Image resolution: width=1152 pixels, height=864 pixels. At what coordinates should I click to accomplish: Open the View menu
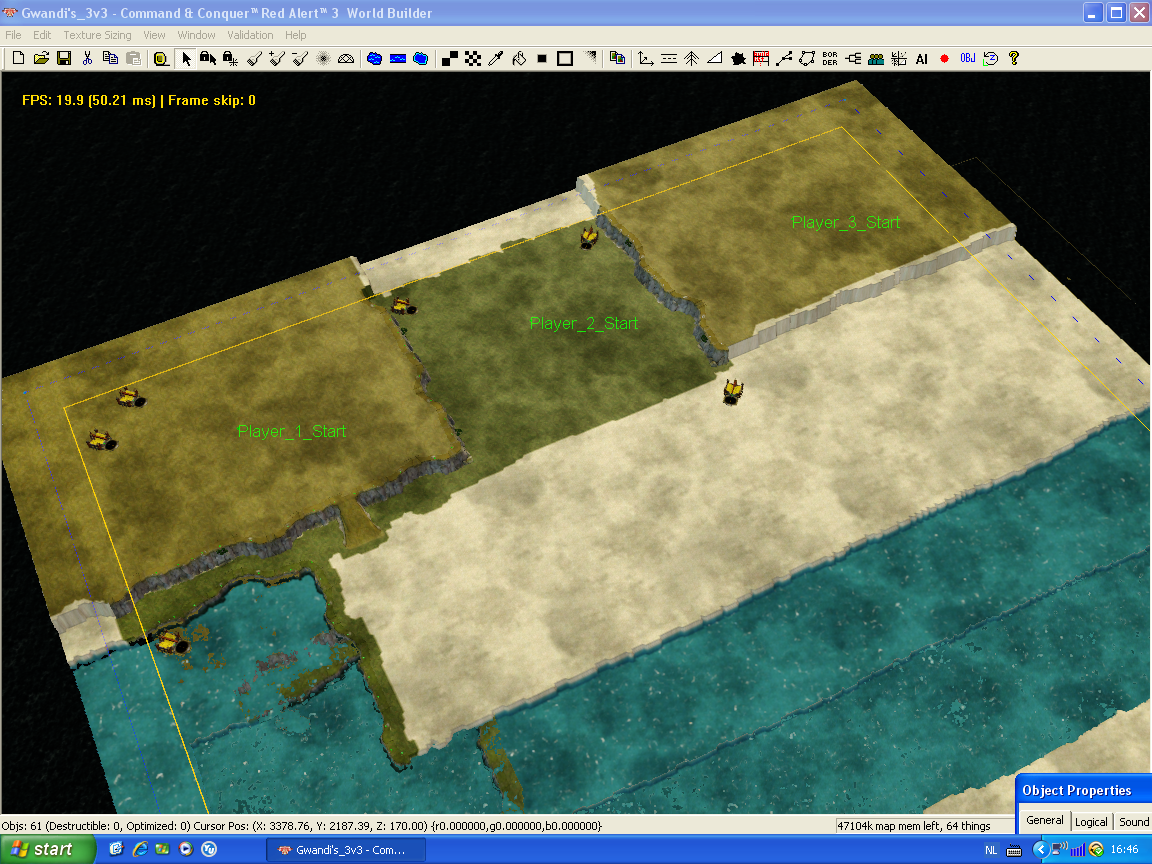coord(154,35)
